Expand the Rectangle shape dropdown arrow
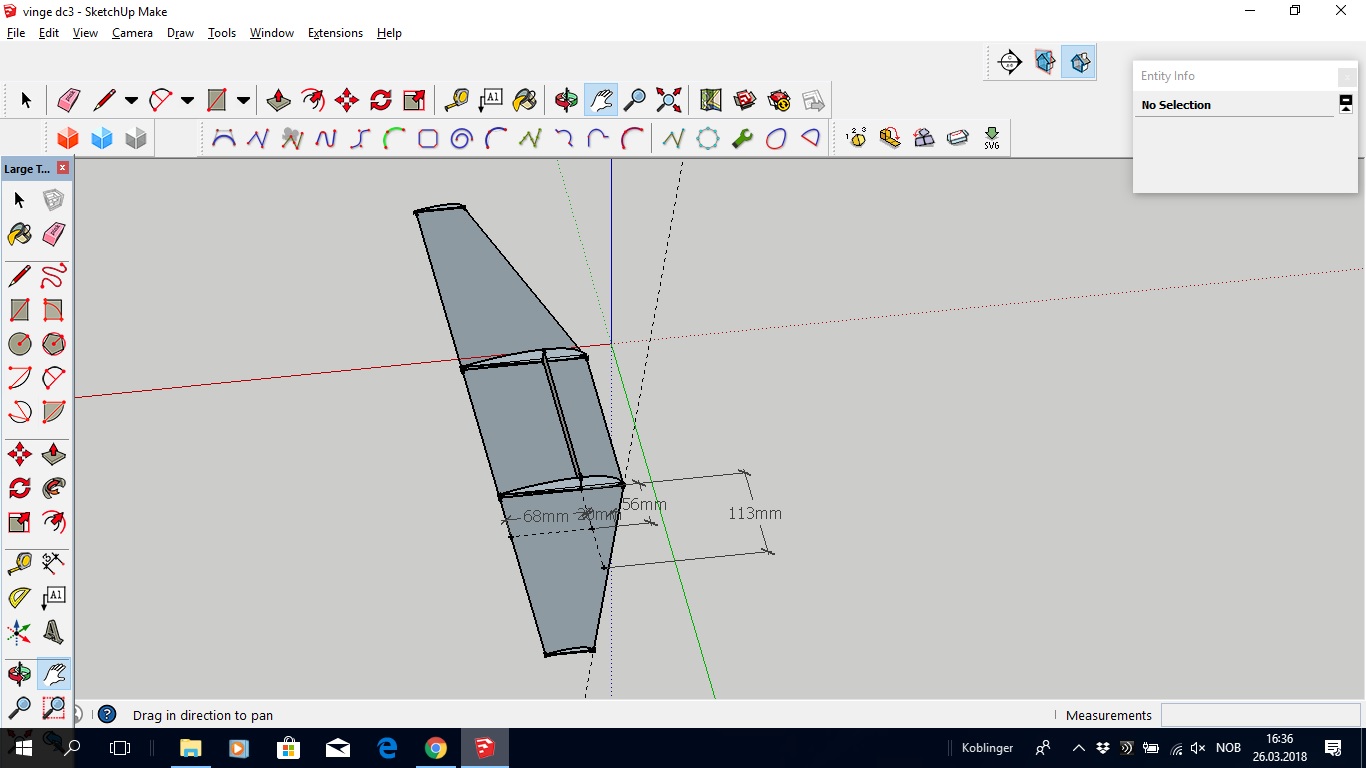Image resolution: width=1366 pixels, height=768 pixels. pos(243,100)
